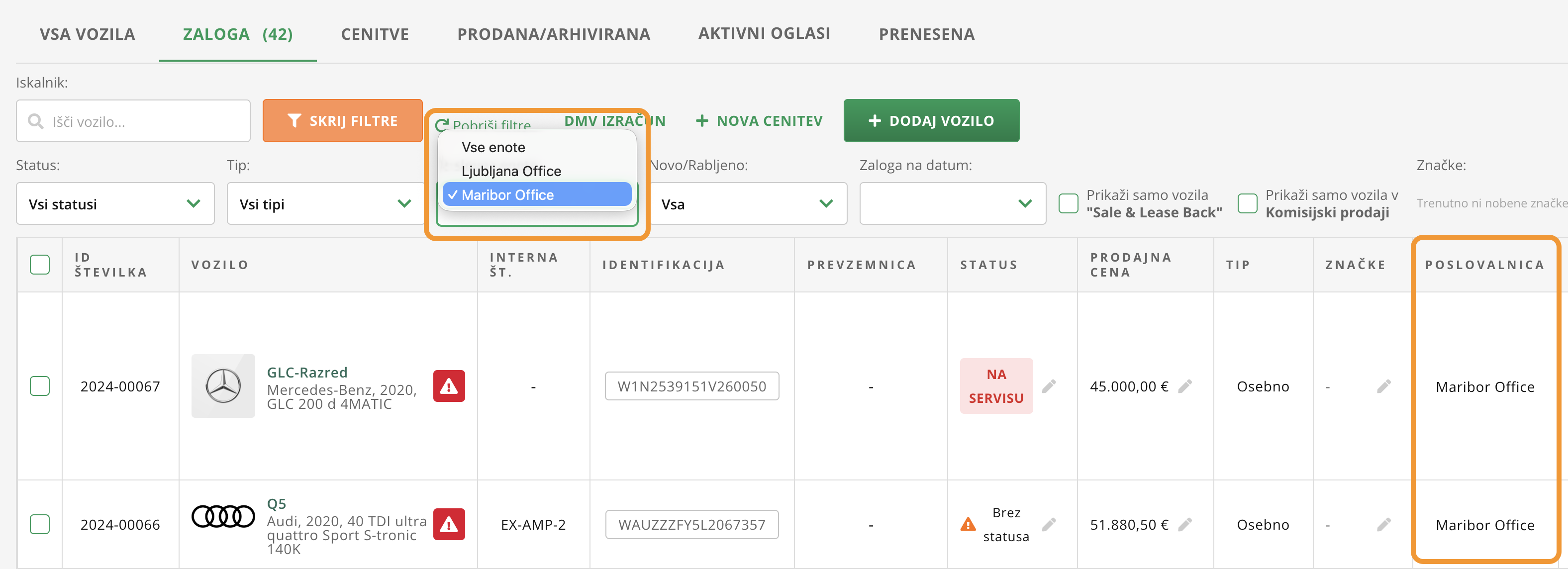Edit tags pencil for vehicle 2024-00066
The height and width of the screenshot is (569, 1568).
tap(1383, 524)
